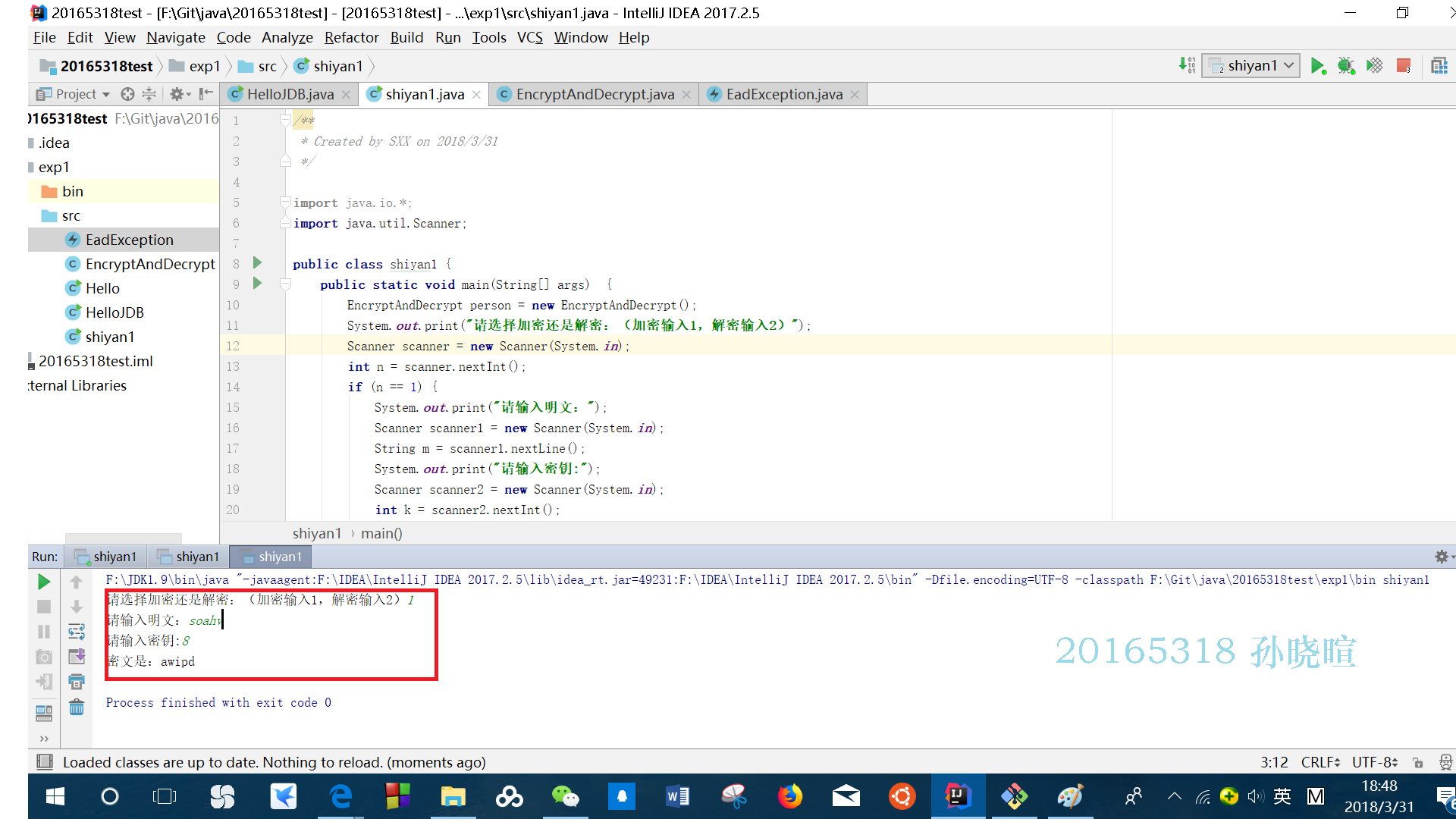Close the shiyan1.java editor tab

point(476,95)
